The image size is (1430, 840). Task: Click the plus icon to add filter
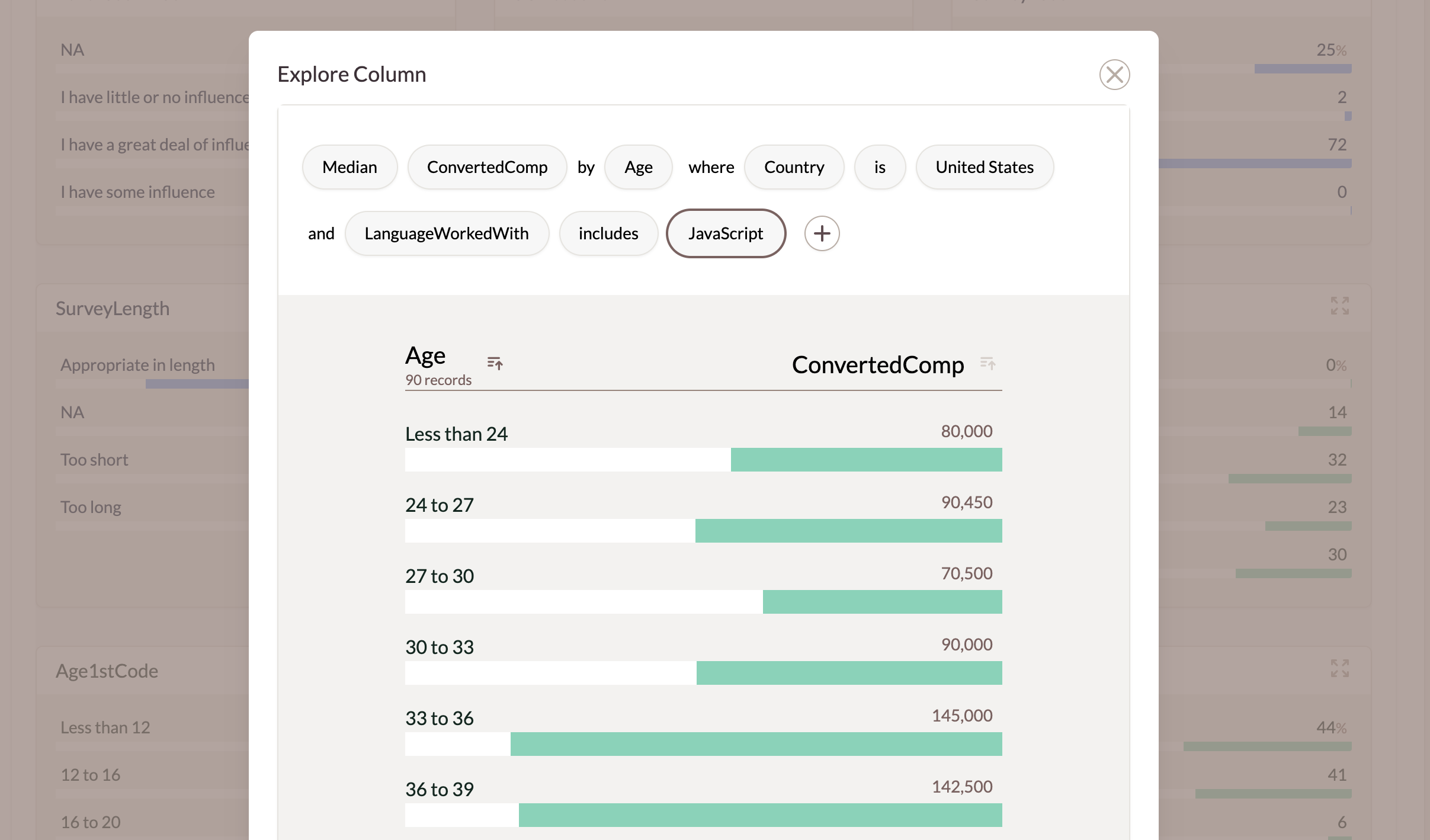pos(822,233)
